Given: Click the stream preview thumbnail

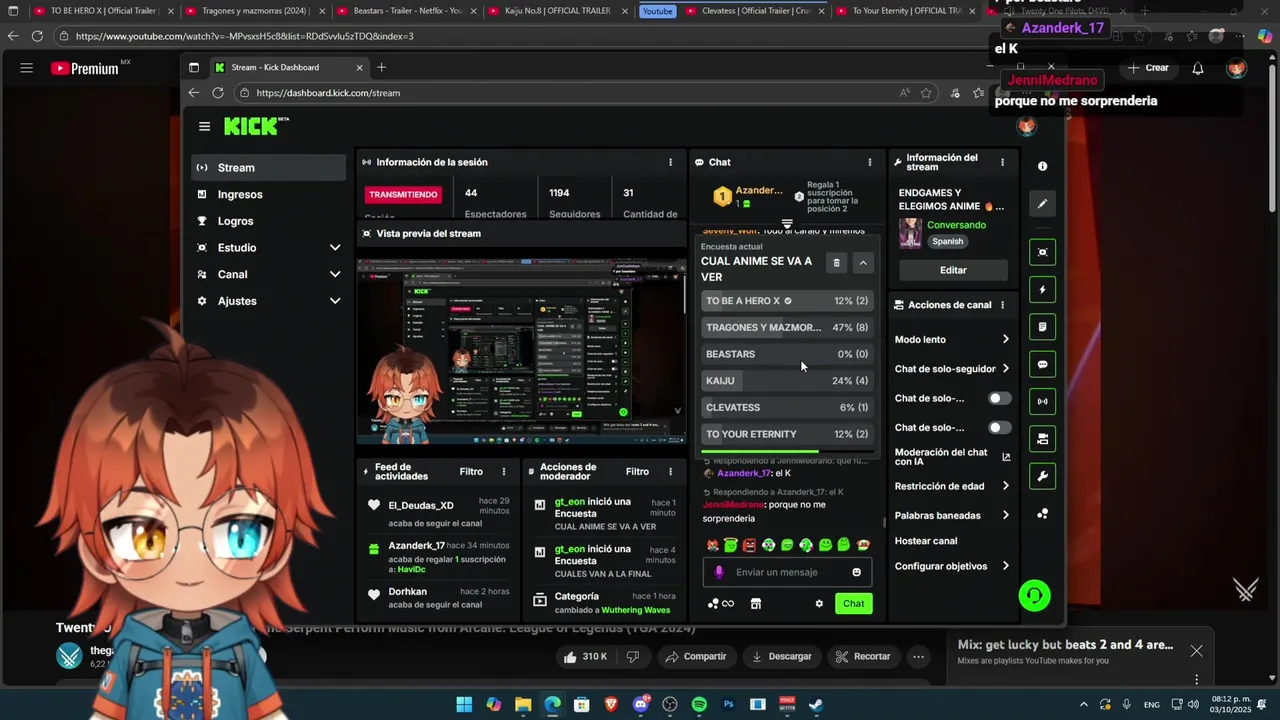Looking at the screenshot, I should 522,352.
